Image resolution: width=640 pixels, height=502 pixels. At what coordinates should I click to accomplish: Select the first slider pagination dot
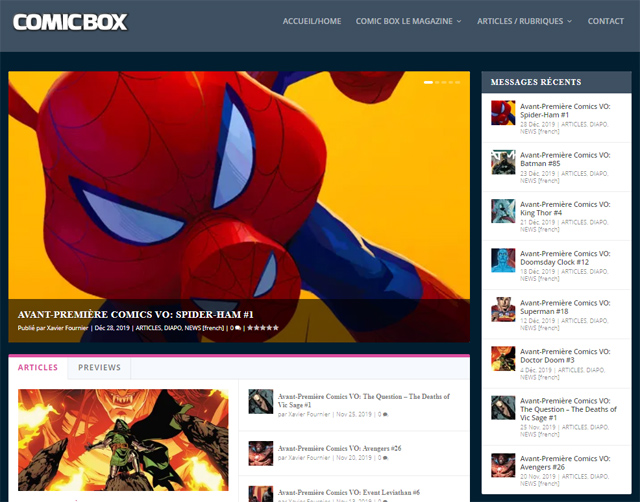[428, 82]
